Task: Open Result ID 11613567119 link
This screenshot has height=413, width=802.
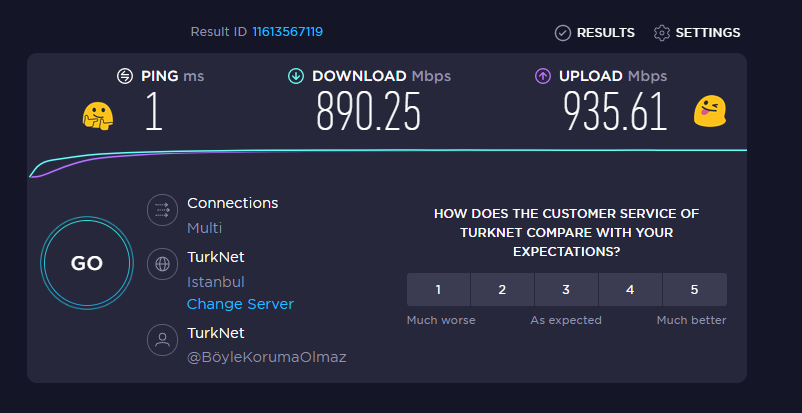Action: (x=287, y=32)
